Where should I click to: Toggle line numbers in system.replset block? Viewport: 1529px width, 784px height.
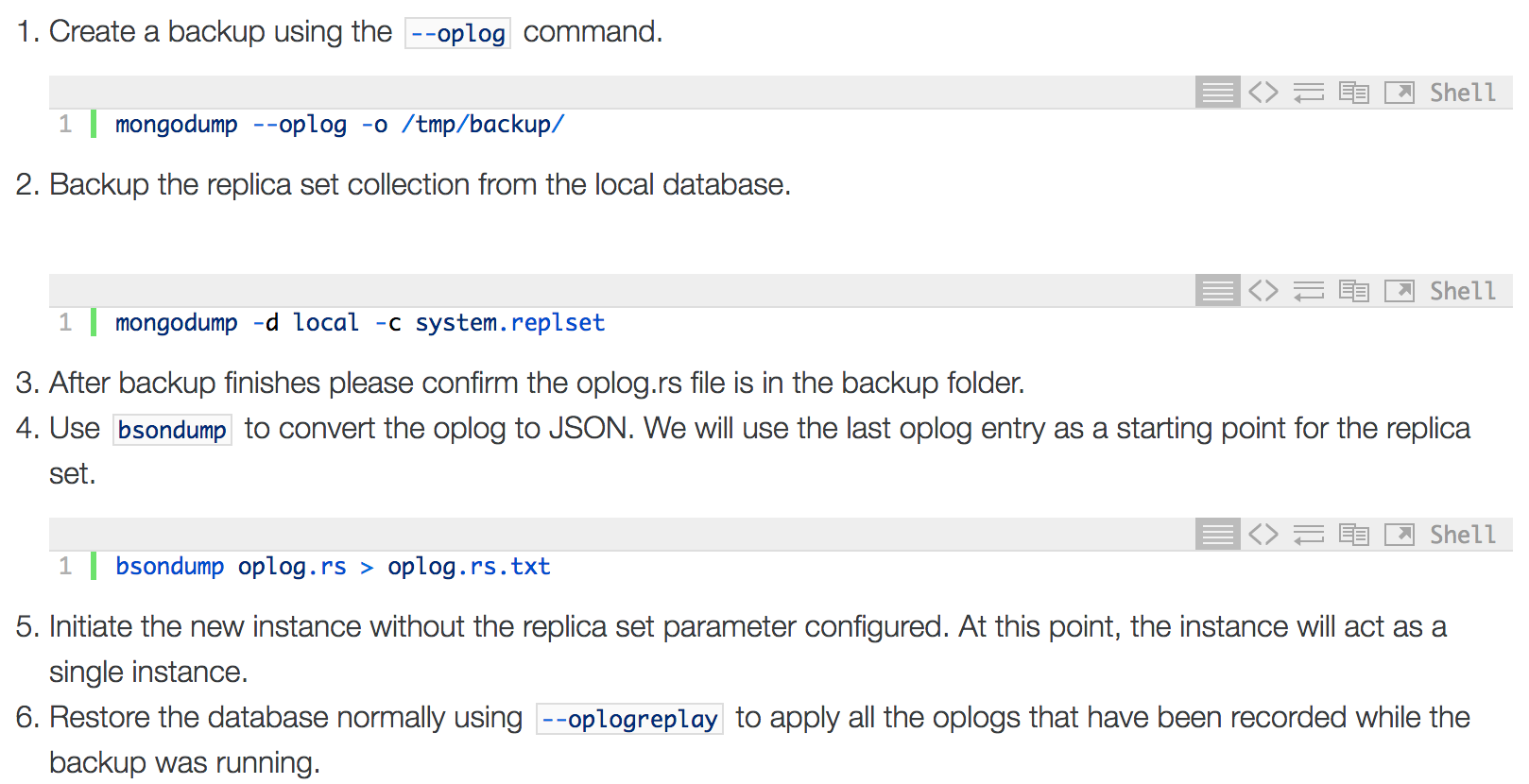pyautogui.click(x=1218, y=291)
